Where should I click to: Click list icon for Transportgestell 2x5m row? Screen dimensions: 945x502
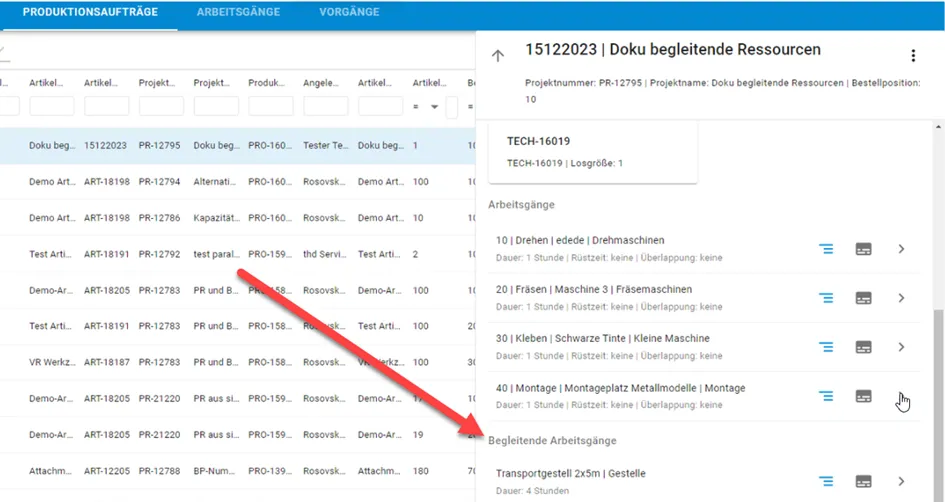coord(826,481)
